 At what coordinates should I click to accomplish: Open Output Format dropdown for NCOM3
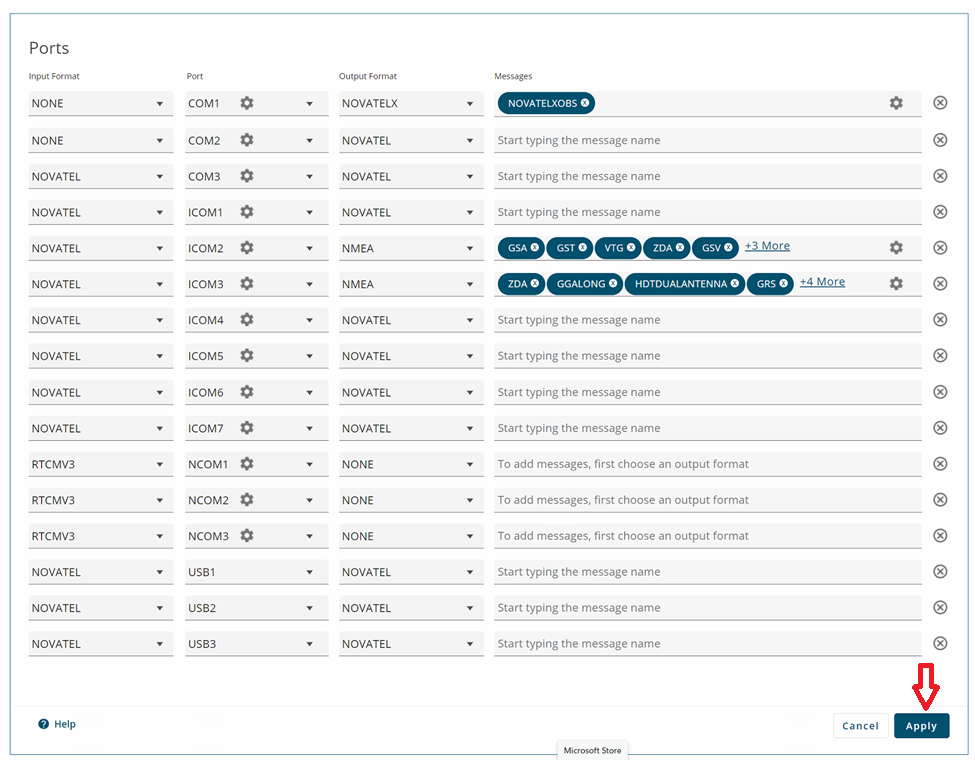click(x=411, y=536)
